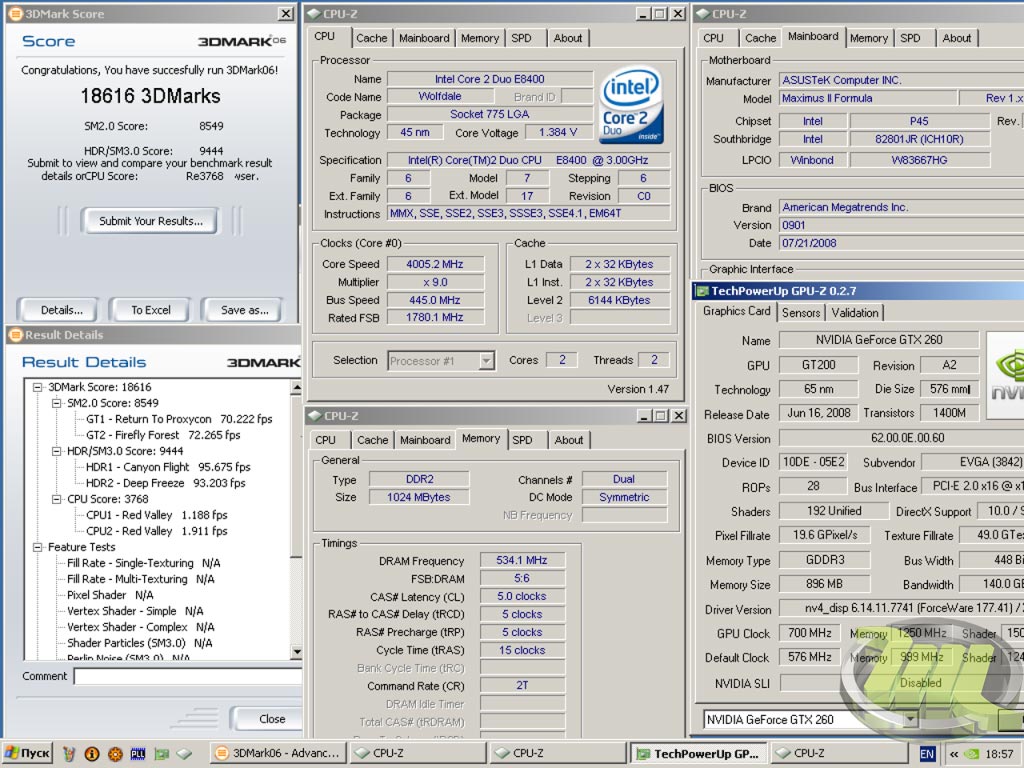Click title icon of CPU-Z Mainboard window
This screenshot has height=768, width=1024.
(703, 14)
